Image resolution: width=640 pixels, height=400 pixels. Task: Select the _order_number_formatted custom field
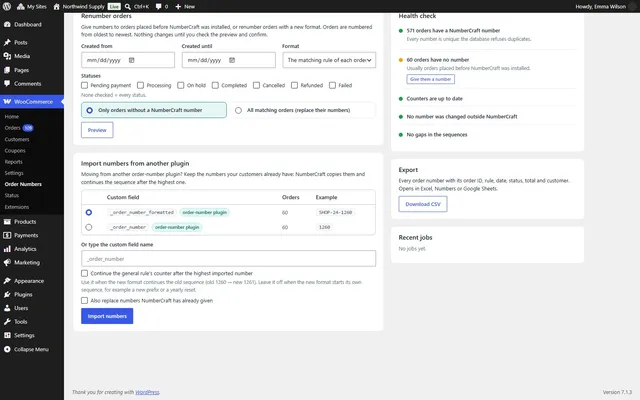89,212
